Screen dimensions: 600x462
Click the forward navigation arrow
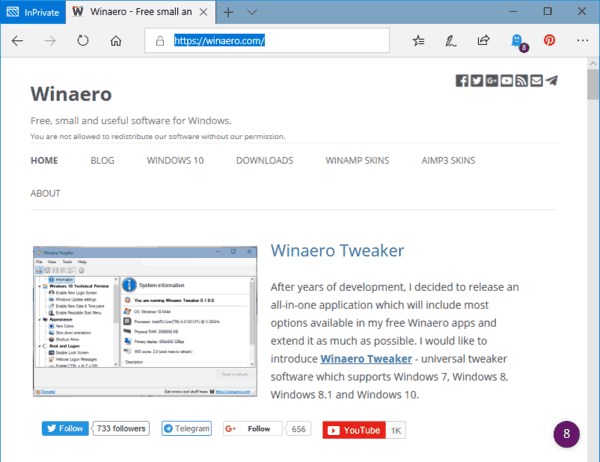pos(50,41)
